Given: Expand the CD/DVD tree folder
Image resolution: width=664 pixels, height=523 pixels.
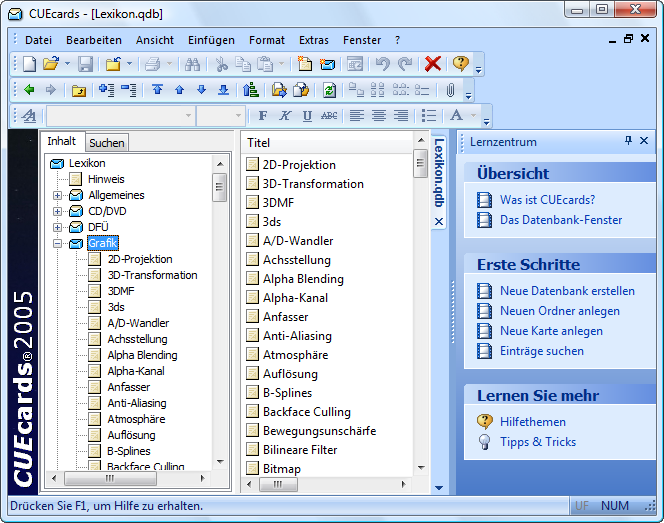Looking at the screenshot, I should 58,211.
